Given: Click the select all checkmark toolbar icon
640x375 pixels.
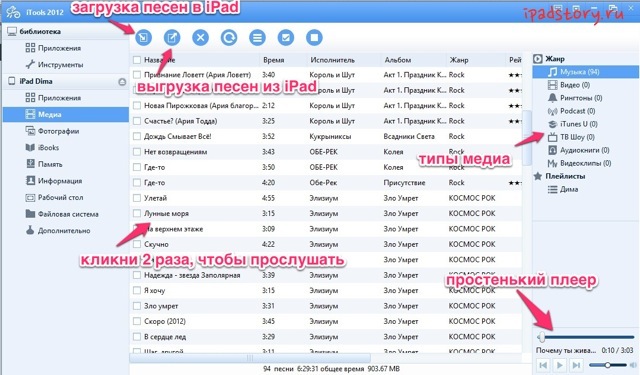Looking at the screenshot, I should tap(286, 38).
